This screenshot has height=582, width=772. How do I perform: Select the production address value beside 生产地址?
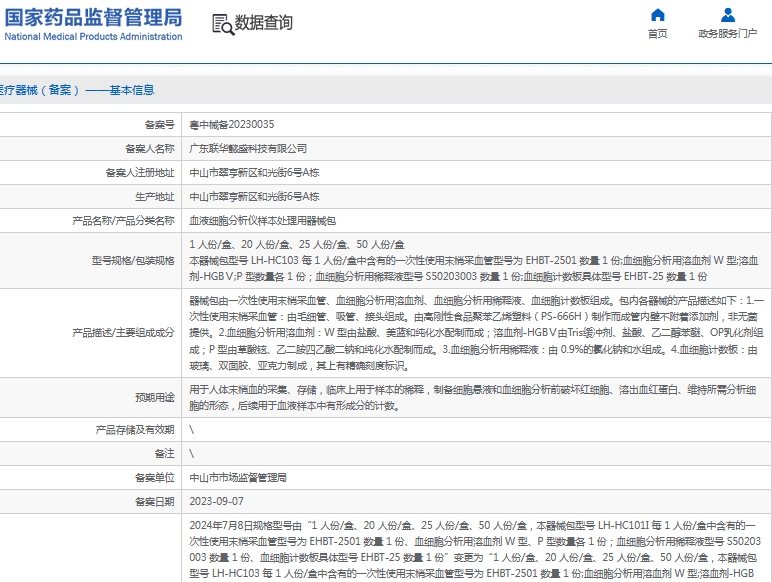click(x=255, y=197)
